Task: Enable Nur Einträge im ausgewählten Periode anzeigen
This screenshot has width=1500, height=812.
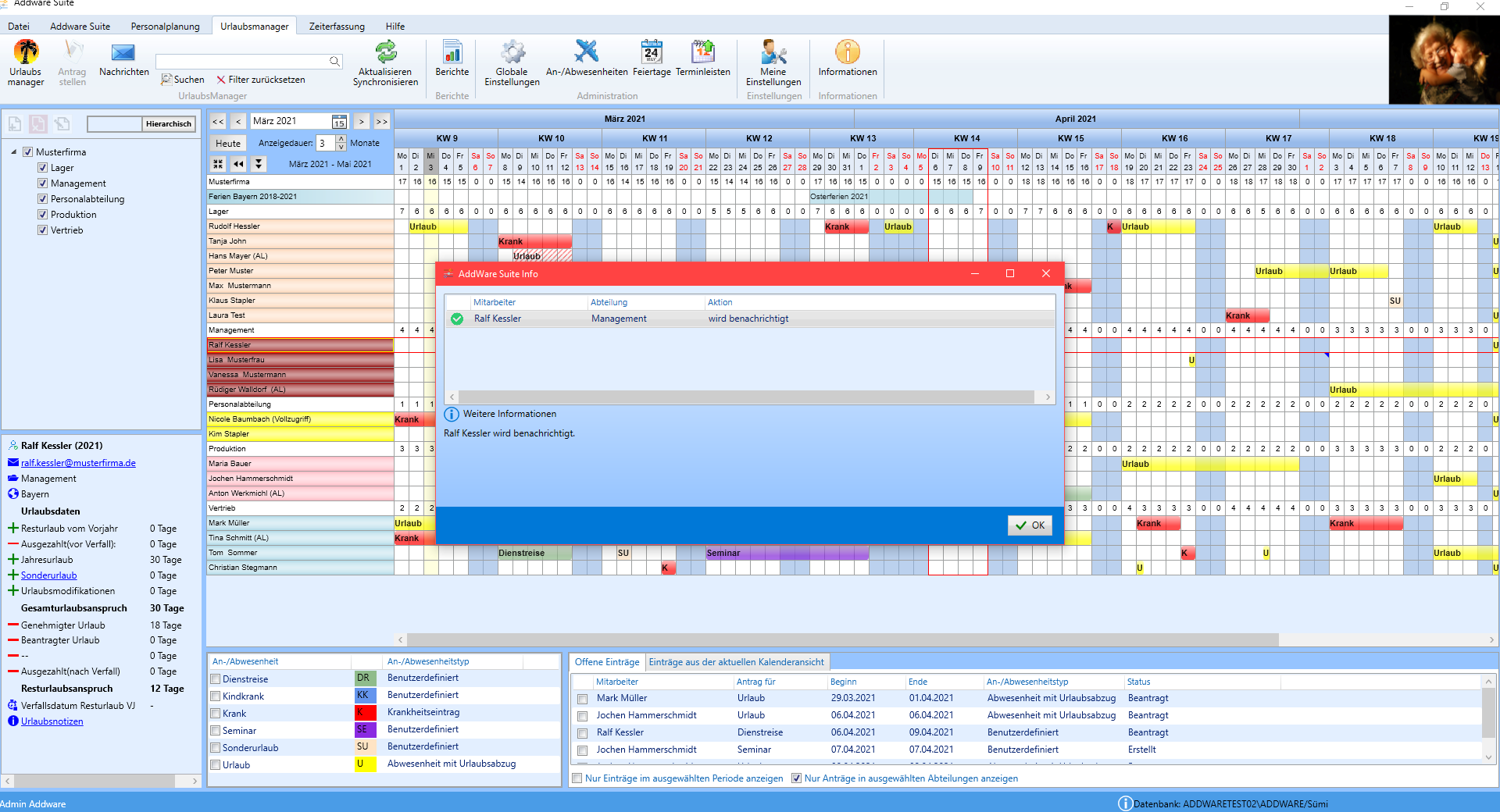Action: tap(577, 778)
